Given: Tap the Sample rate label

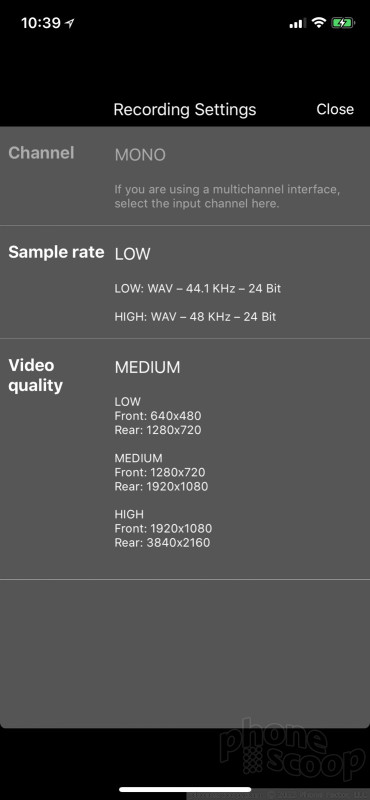Looking at the screenshot, I should coord(56,252).
